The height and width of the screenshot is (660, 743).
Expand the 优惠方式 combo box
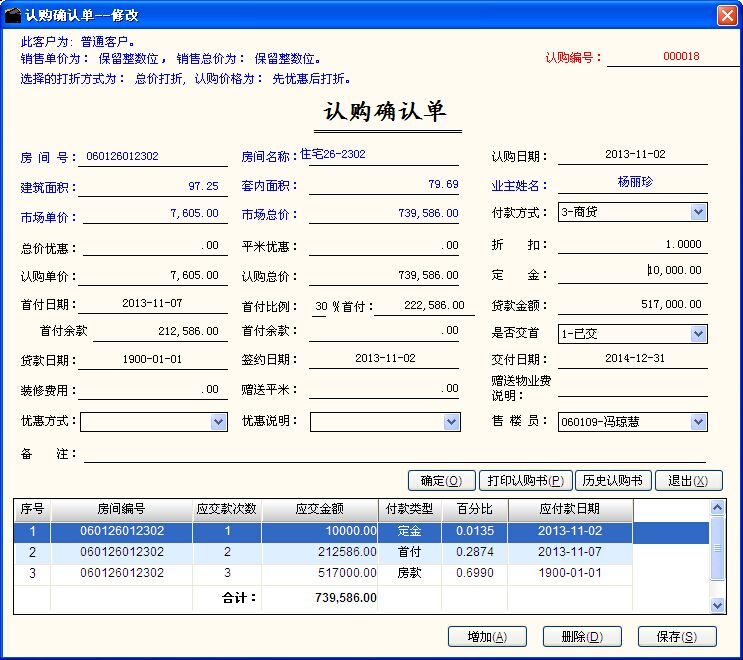click(x=219, y=422)
